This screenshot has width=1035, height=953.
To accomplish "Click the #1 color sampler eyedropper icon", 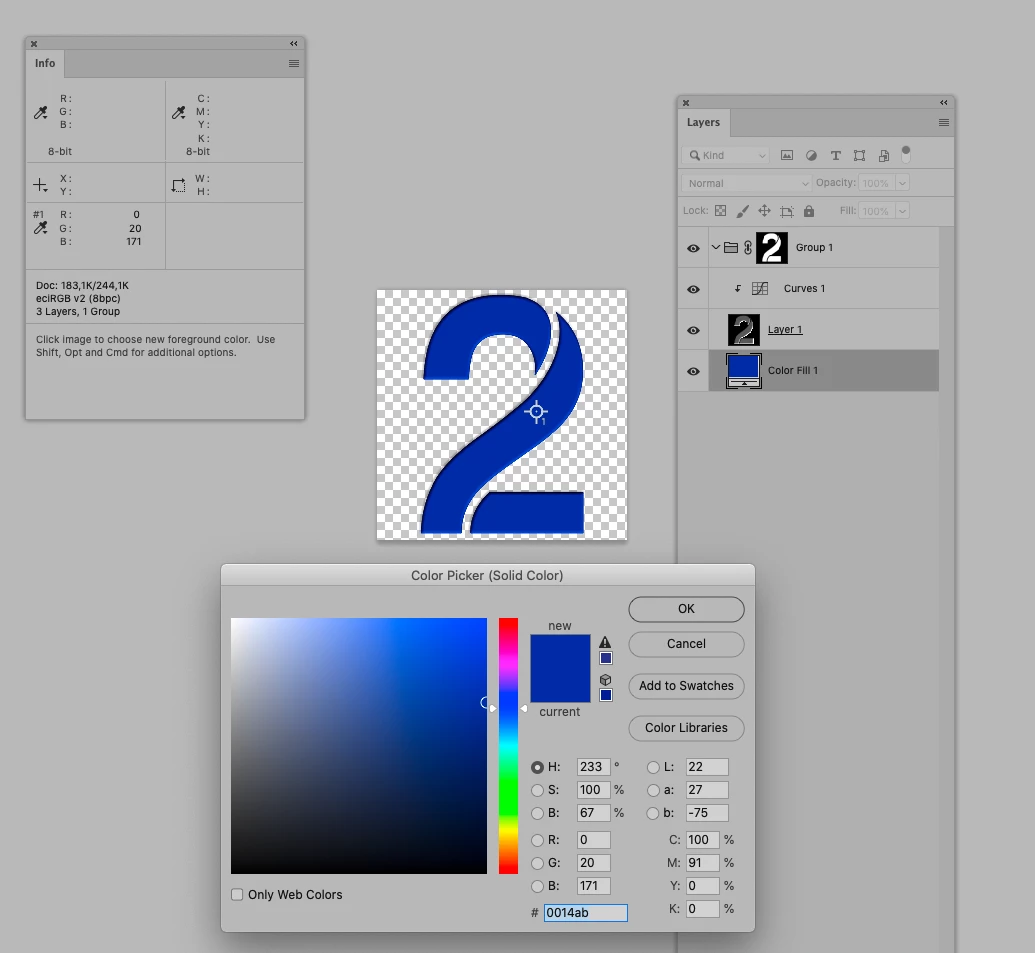I will click(40, 228).
